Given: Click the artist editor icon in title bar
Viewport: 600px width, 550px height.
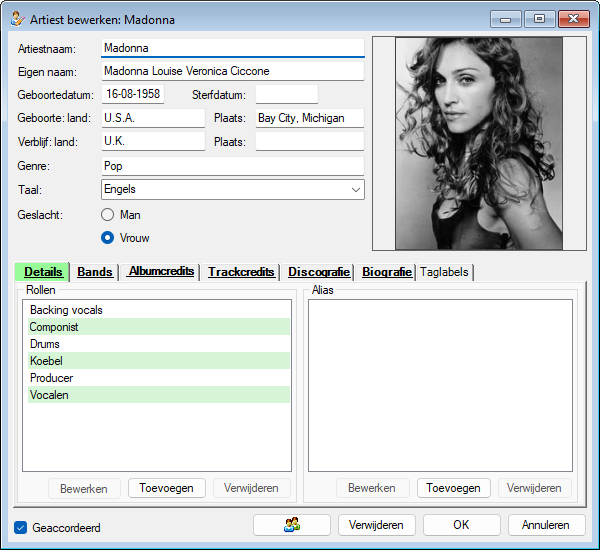Looking at the screenshot, I should click(x=18, y=19).
